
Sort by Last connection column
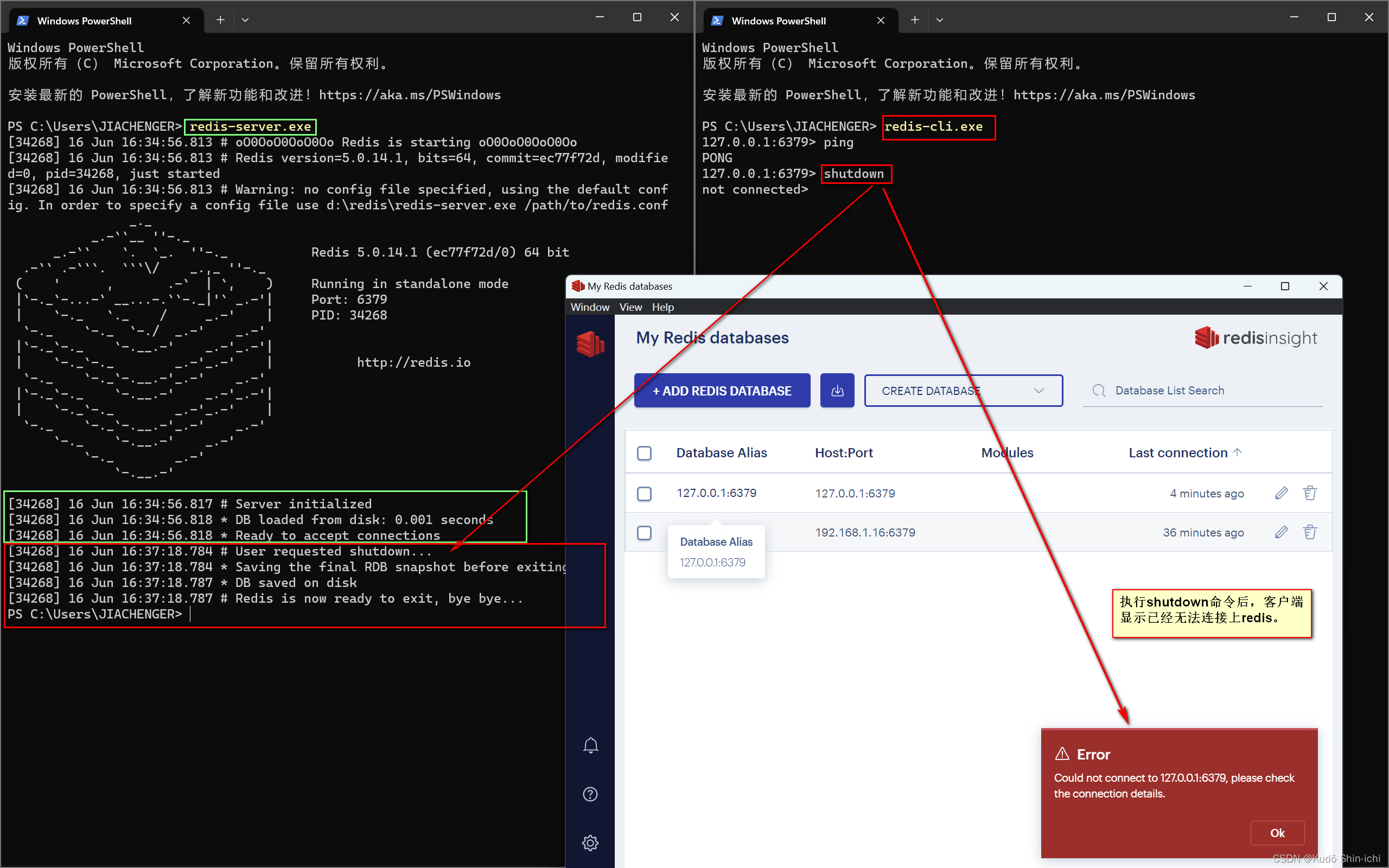coord(1178,452)
